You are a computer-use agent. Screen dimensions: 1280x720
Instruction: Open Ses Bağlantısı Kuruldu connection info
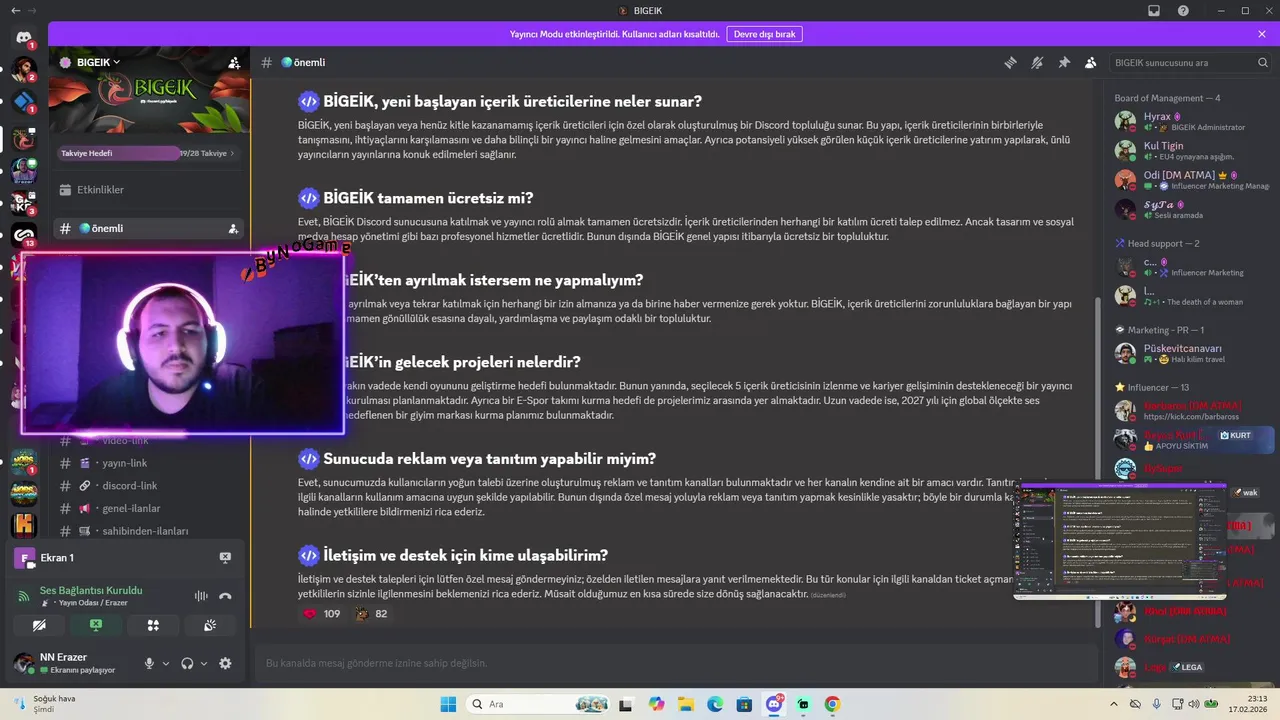[90, 590]
